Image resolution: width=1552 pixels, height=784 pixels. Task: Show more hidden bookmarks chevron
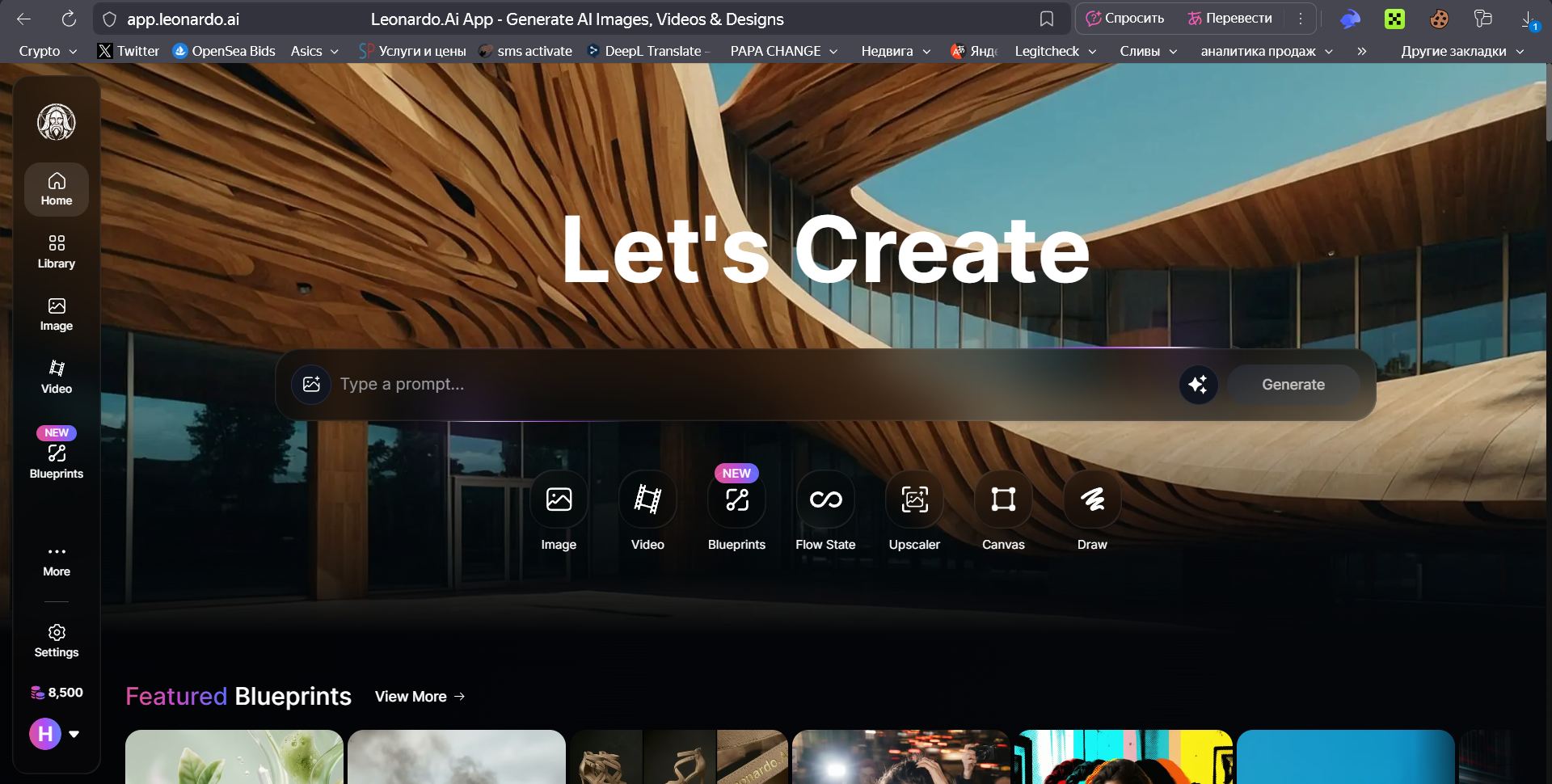[x=1362, y=51]
